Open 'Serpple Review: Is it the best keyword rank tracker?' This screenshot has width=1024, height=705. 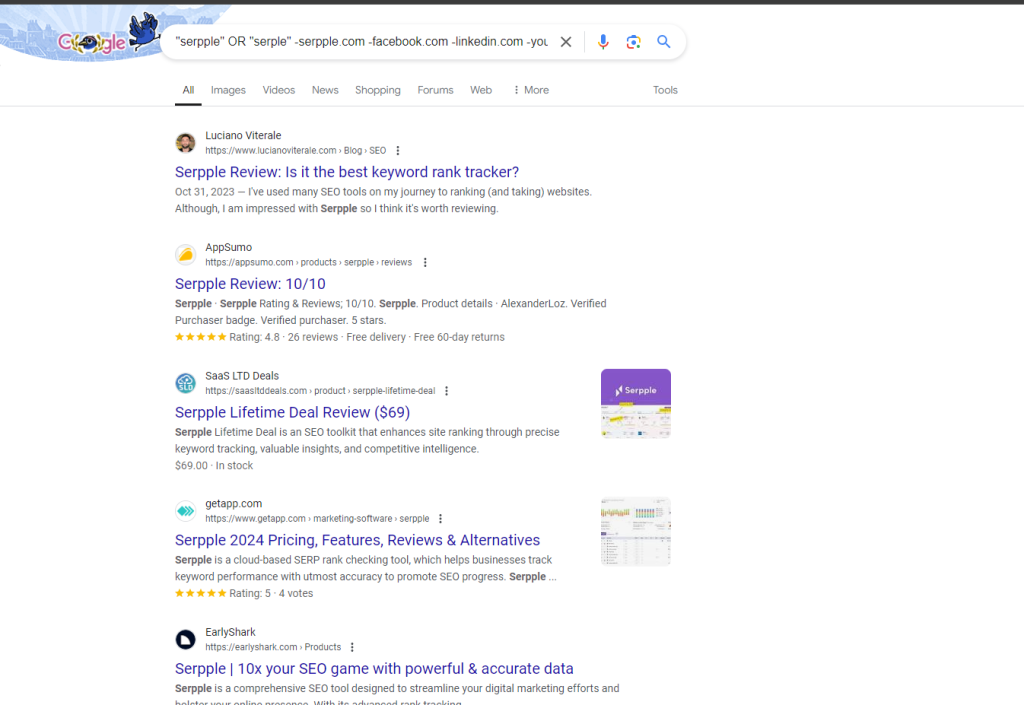347,172
